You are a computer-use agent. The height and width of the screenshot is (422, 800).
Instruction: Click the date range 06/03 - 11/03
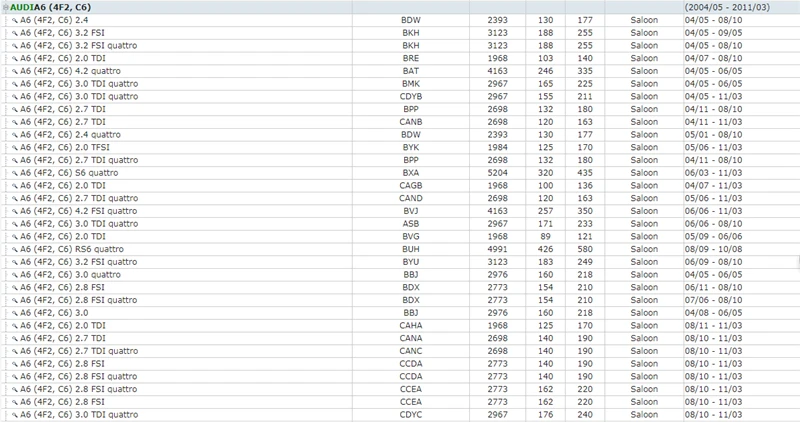[713, 173]
